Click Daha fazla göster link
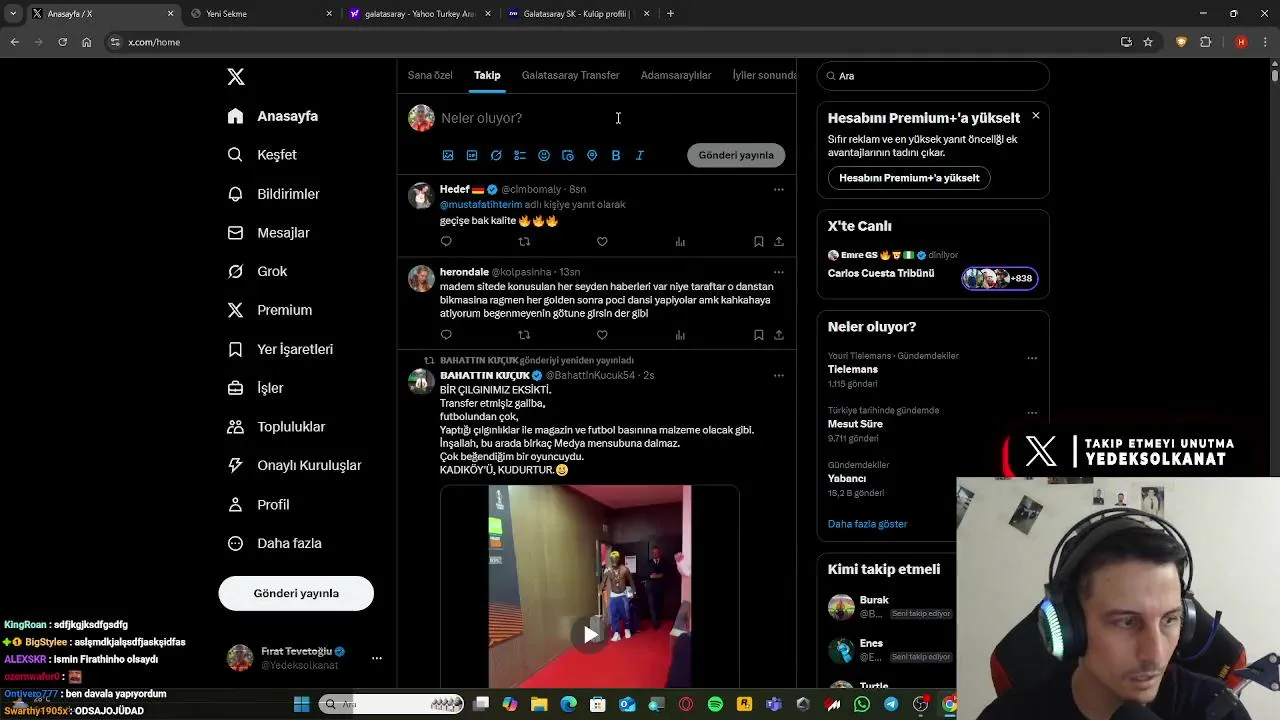 pyautogui.click(x=868, y=524)
